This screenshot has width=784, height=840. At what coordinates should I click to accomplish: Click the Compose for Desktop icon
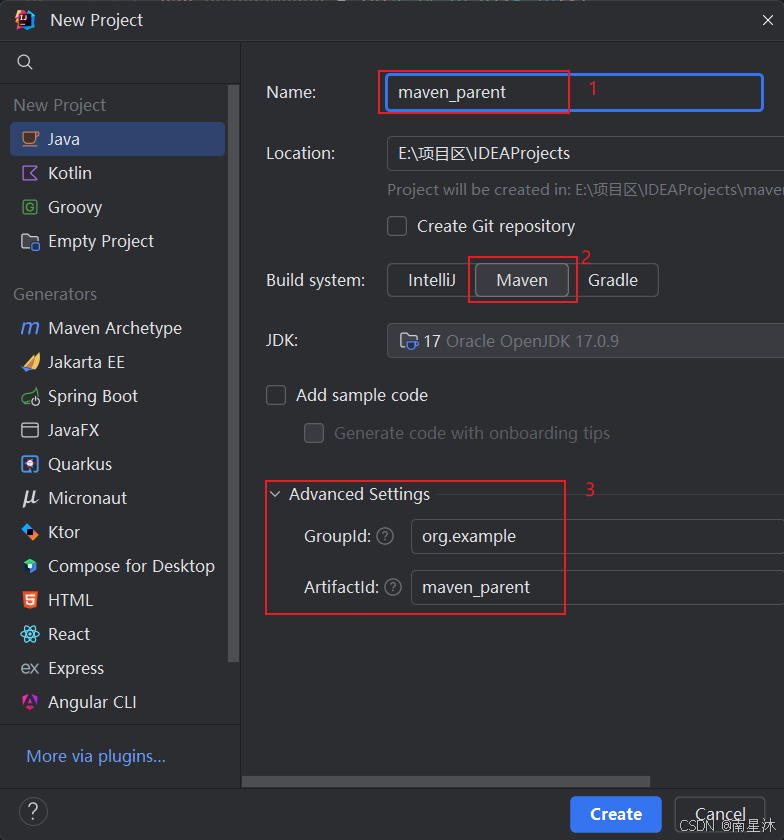[x=31, y=566]
